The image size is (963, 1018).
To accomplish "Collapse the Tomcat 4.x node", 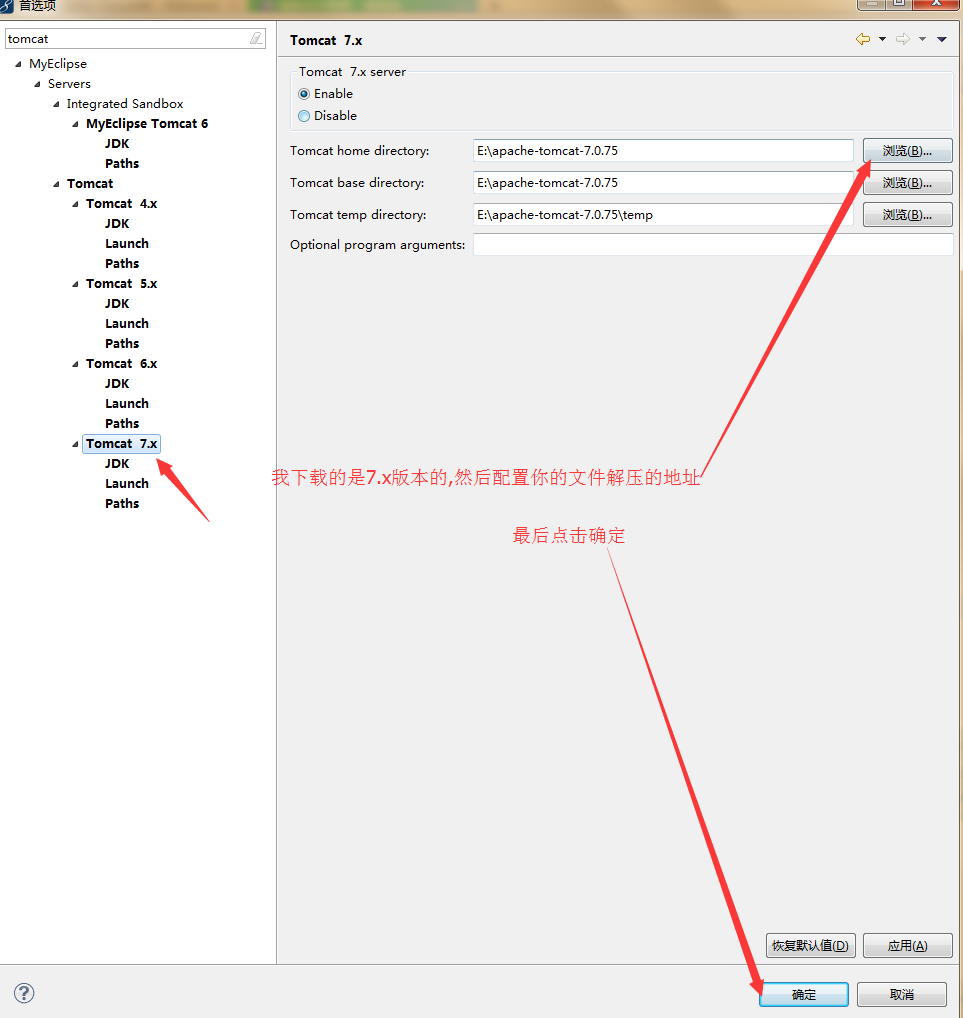I will (75, 205).
